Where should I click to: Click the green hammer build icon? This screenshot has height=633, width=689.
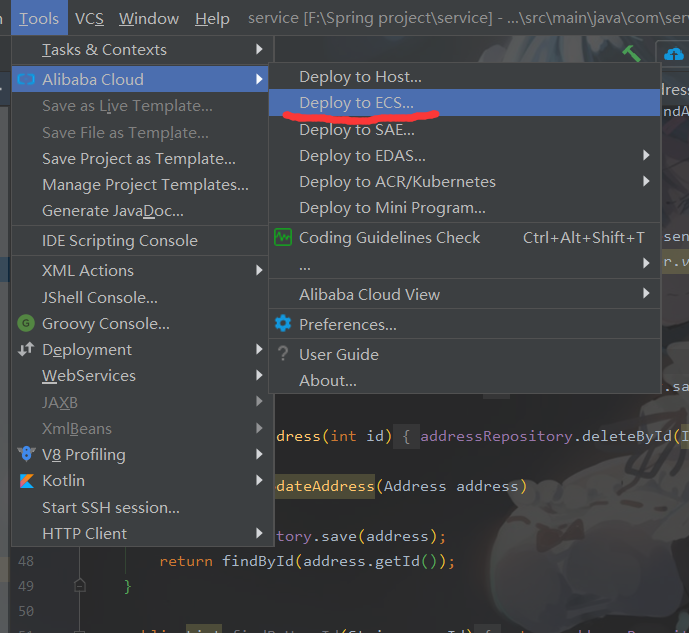coord(631,52)
